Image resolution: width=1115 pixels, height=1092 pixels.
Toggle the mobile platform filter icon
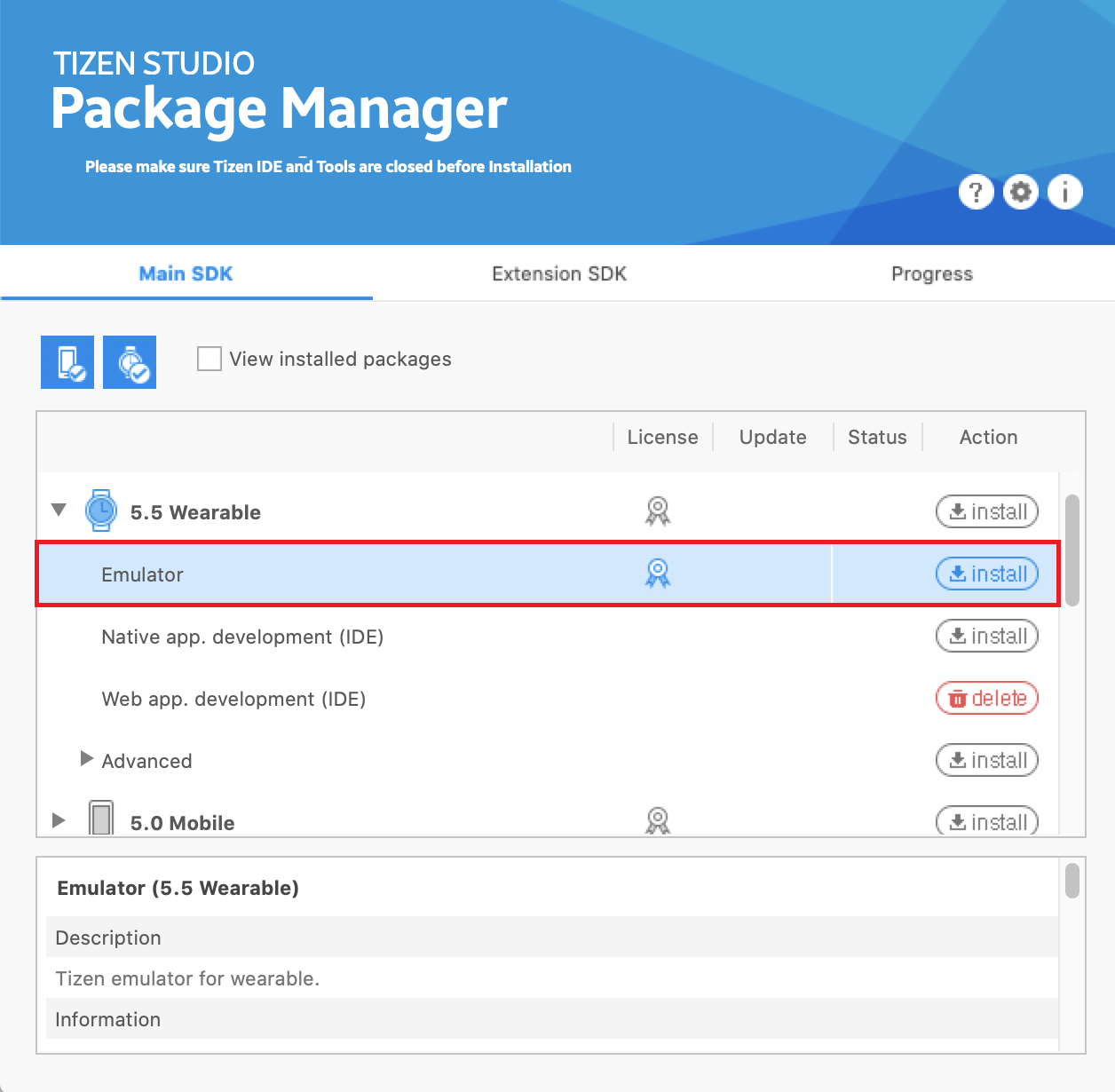click(67, 362)
